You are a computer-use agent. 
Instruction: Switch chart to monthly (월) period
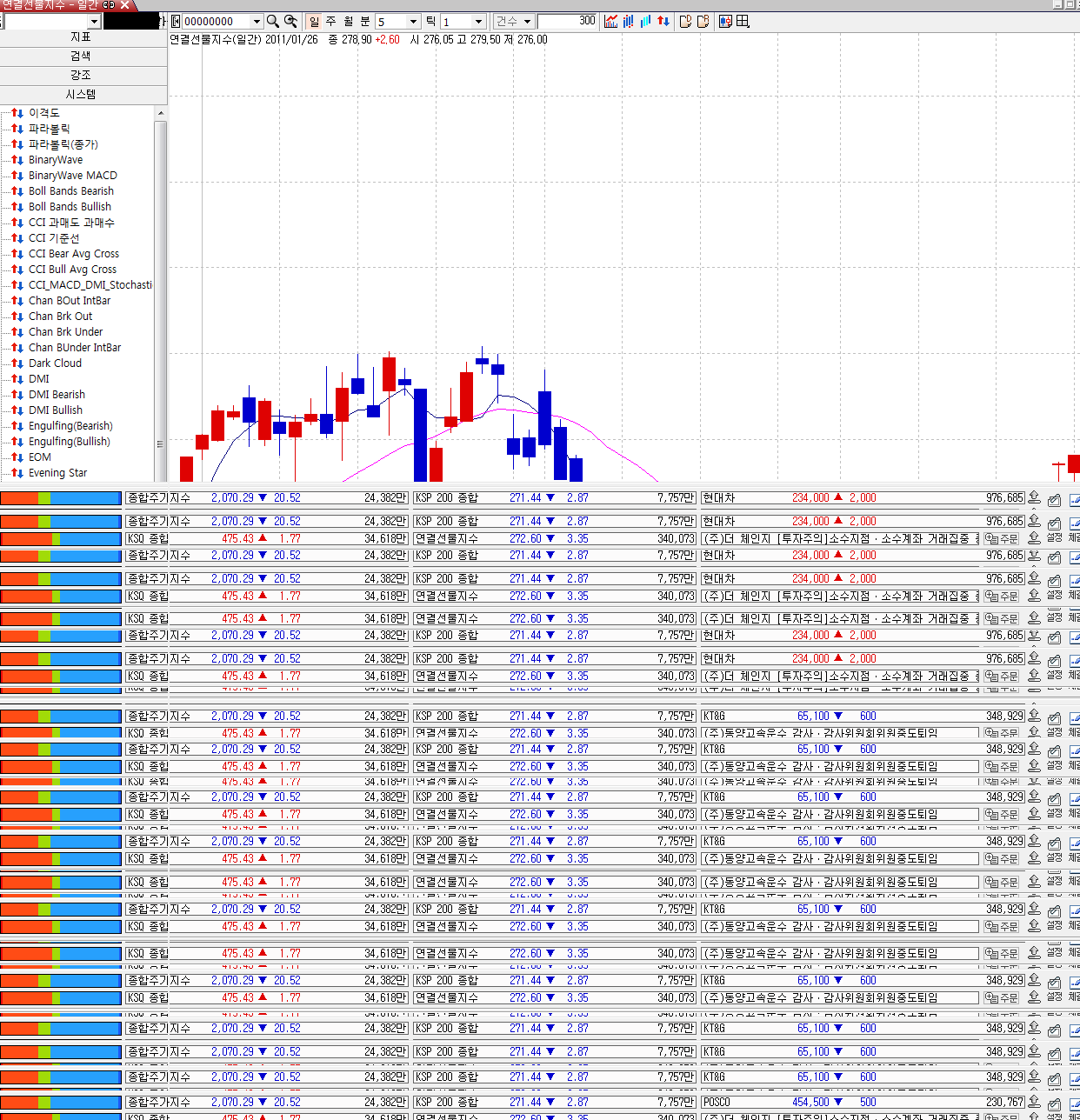pyautogui.click(x=348, y=21)
